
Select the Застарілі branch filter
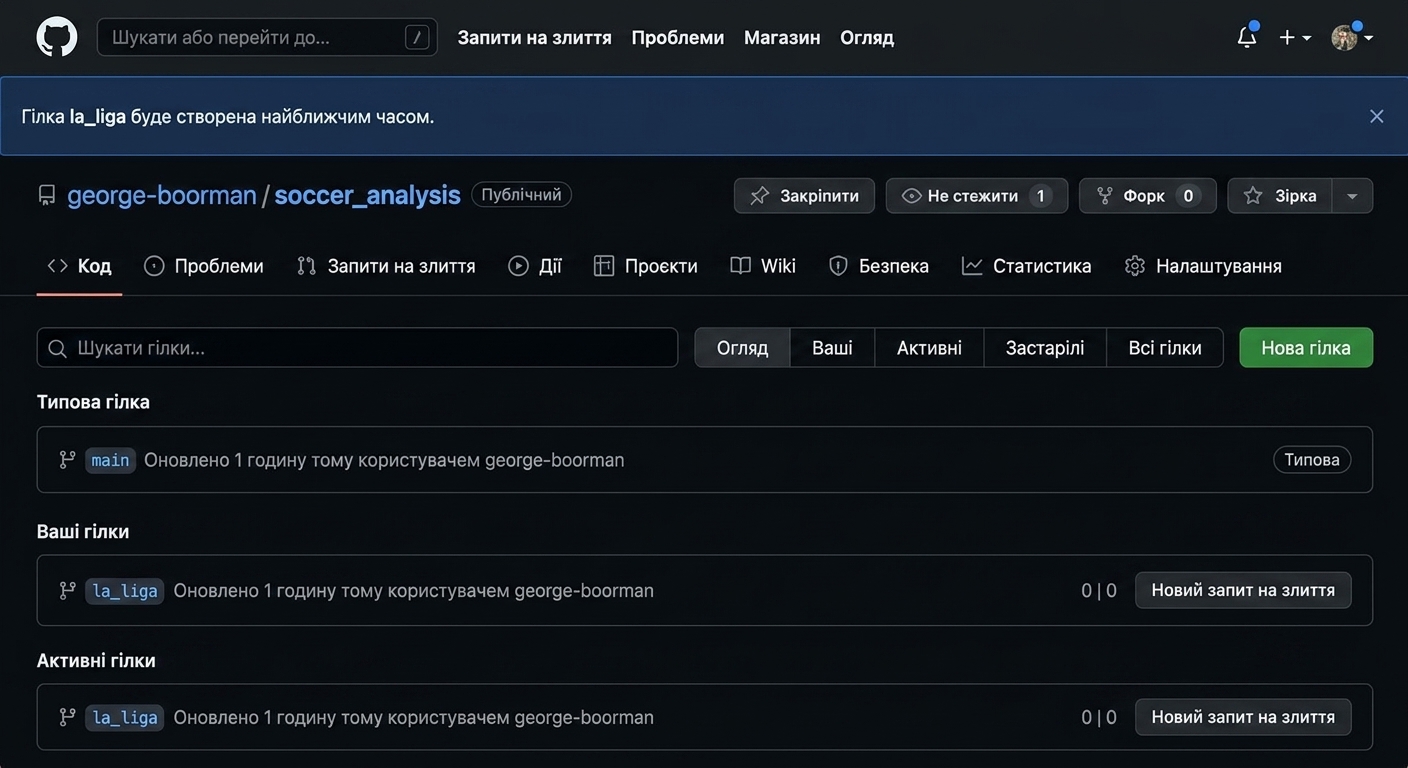(x=1045, y=348)
